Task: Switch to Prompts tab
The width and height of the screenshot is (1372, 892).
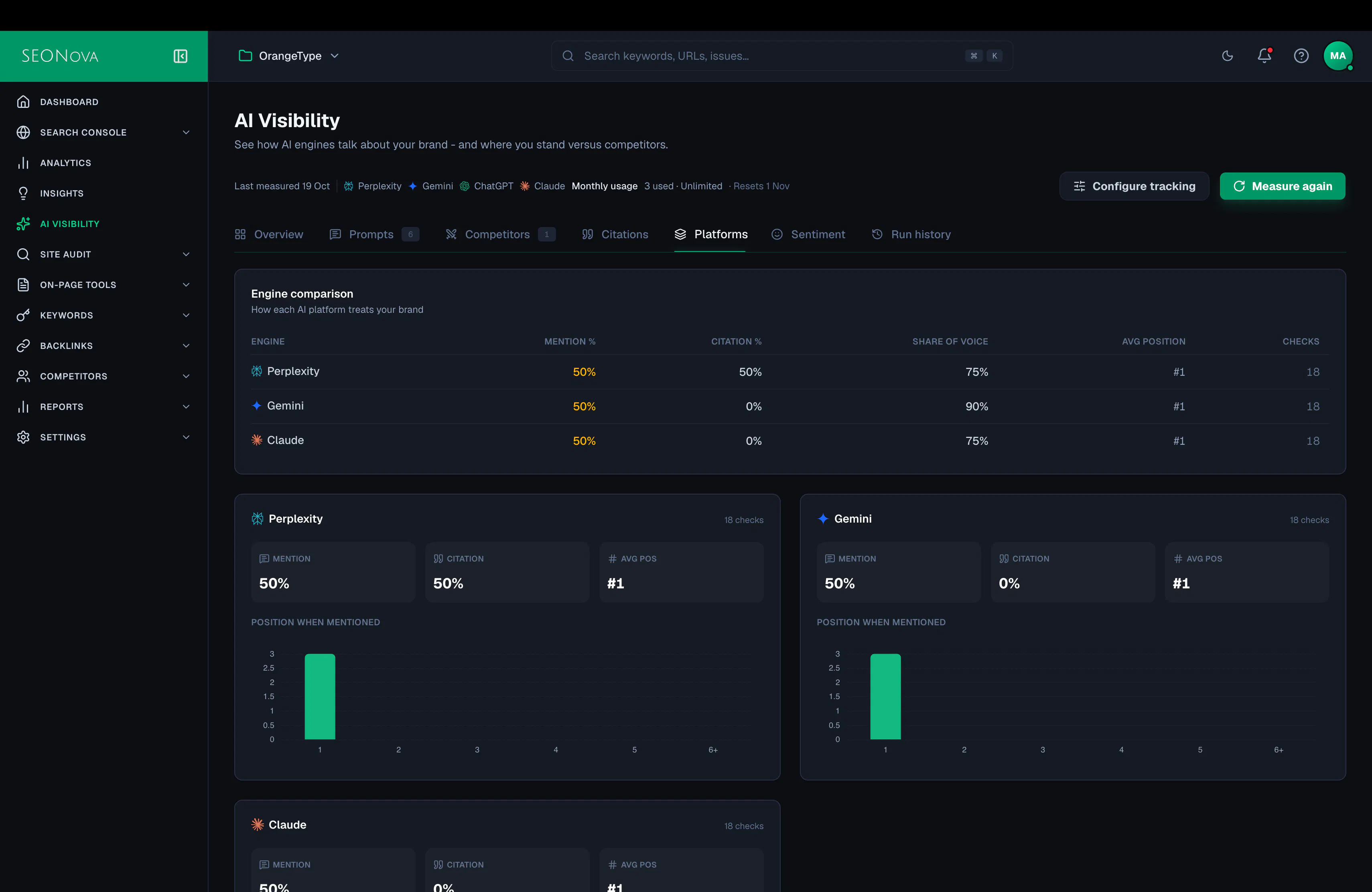Action: (x=374, y=235)
